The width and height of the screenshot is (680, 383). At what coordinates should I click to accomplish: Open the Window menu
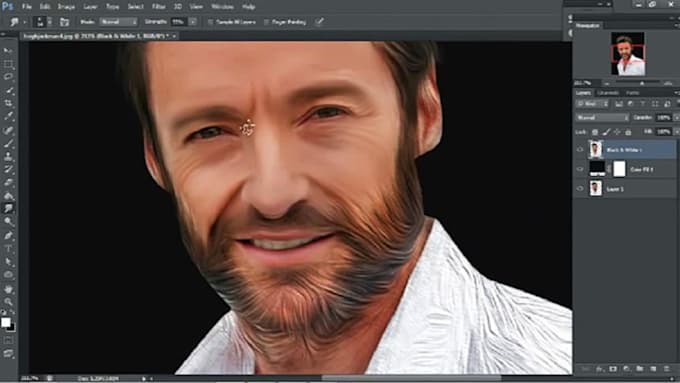[222, 7]
